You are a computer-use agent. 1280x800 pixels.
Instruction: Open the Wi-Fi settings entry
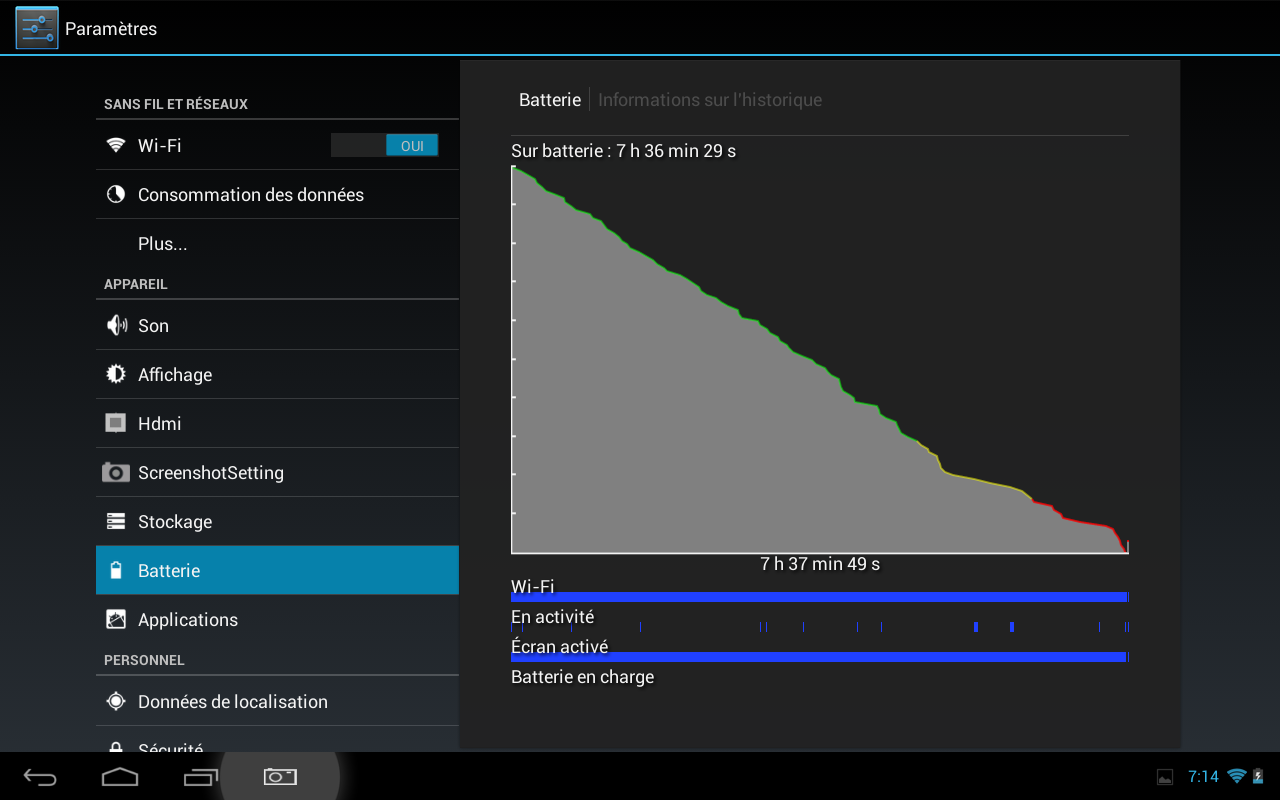[x=277, y=145]
